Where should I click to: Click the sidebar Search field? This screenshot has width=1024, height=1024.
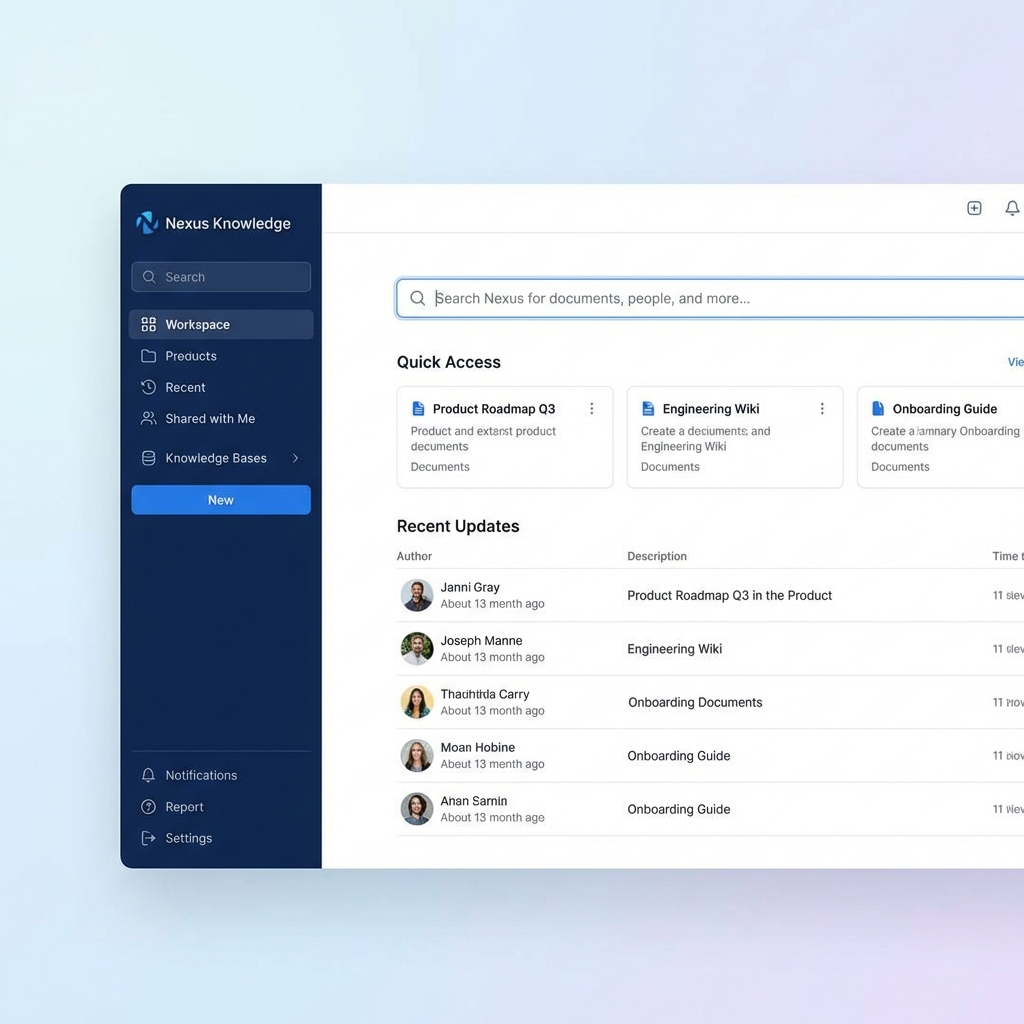pyautogui.click(x=221, y=277)
